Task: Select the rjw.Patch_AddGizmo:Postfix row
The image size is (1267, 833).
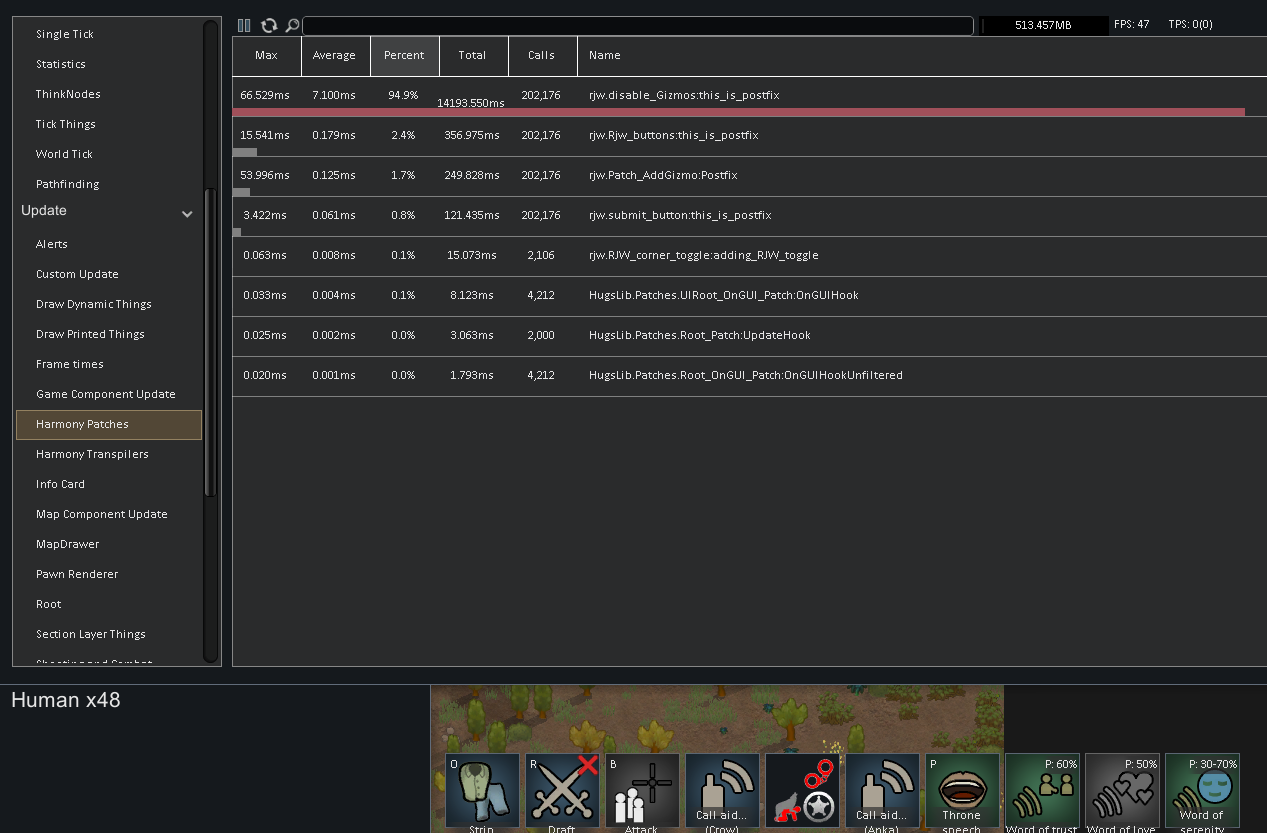Action: point(749,176)
